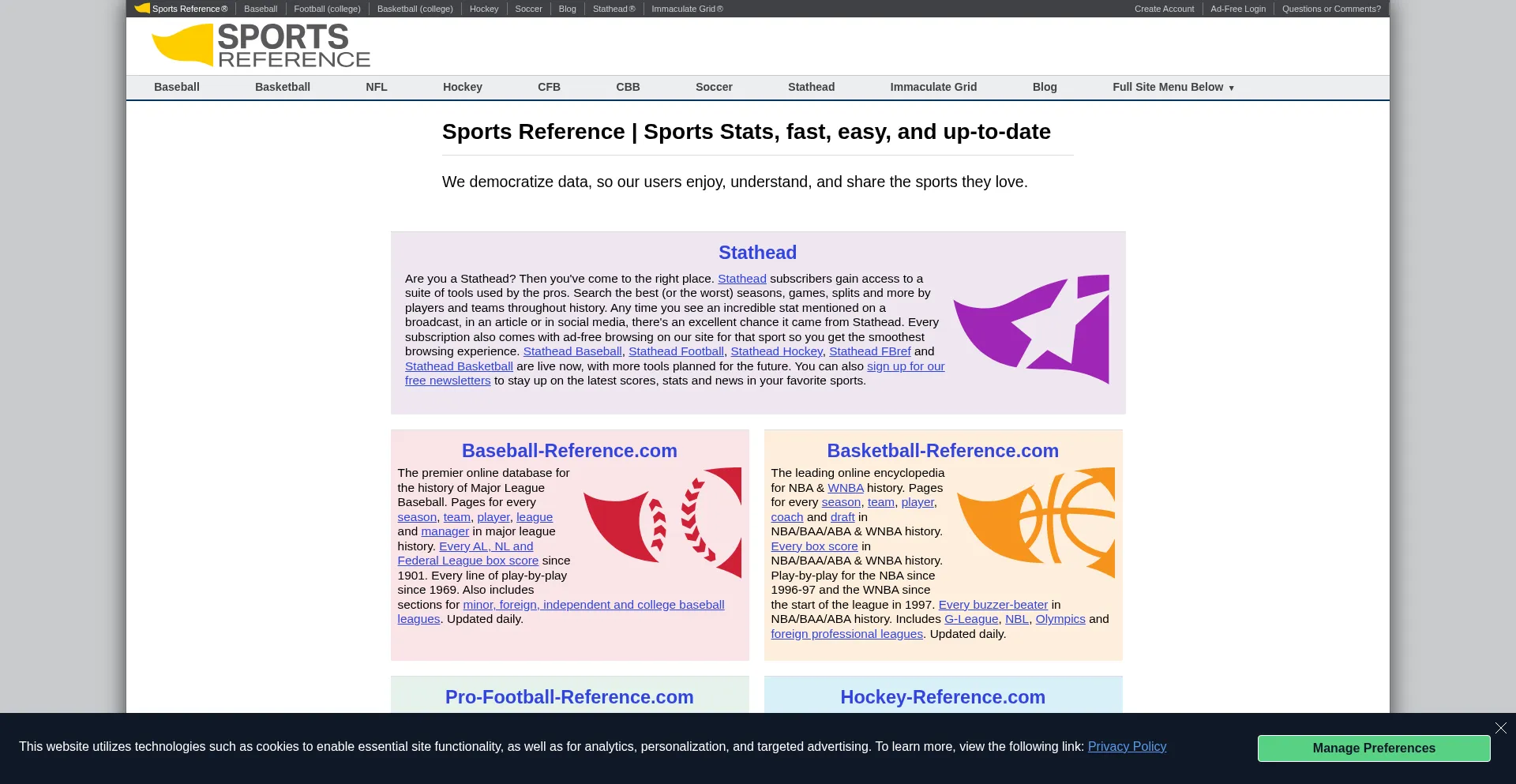This screenshot has width=1516, height=784.
Task: Open Every box score basketball link
Action: click(x=814, y=546)
